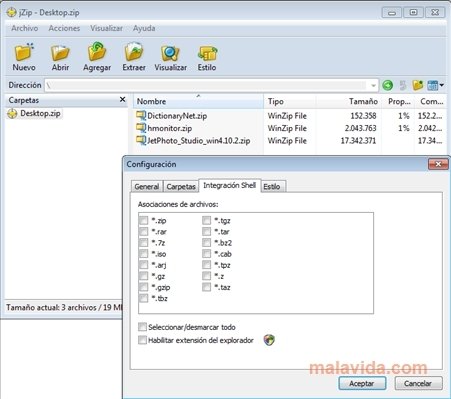This screenshot has width=451, height=399.
Task: Select the DictionaryNet.zip file name
Action: tap(177, 116)
